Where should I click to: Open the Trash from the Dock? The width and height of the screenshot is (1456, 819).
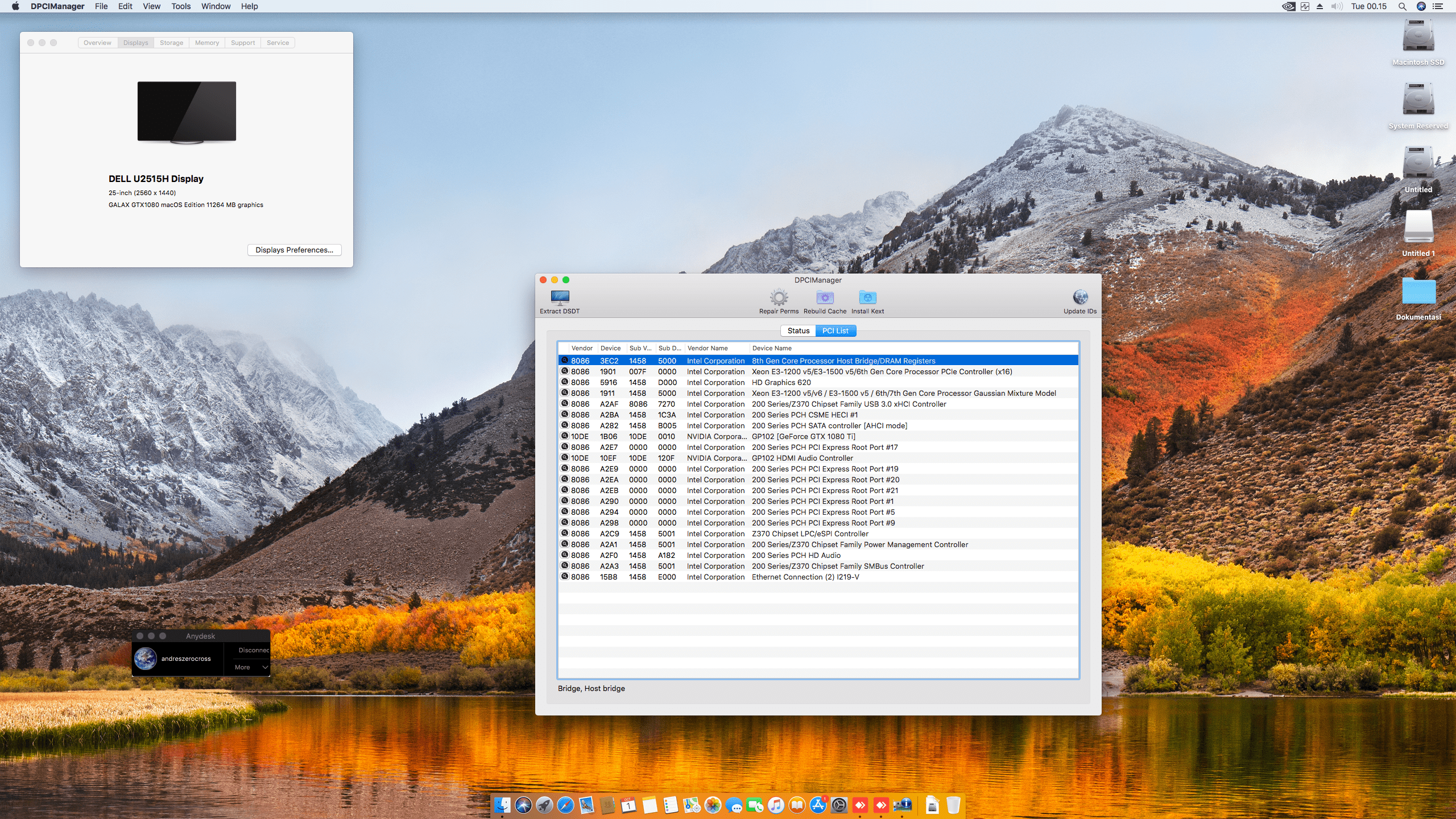click(x=954, y=805)
